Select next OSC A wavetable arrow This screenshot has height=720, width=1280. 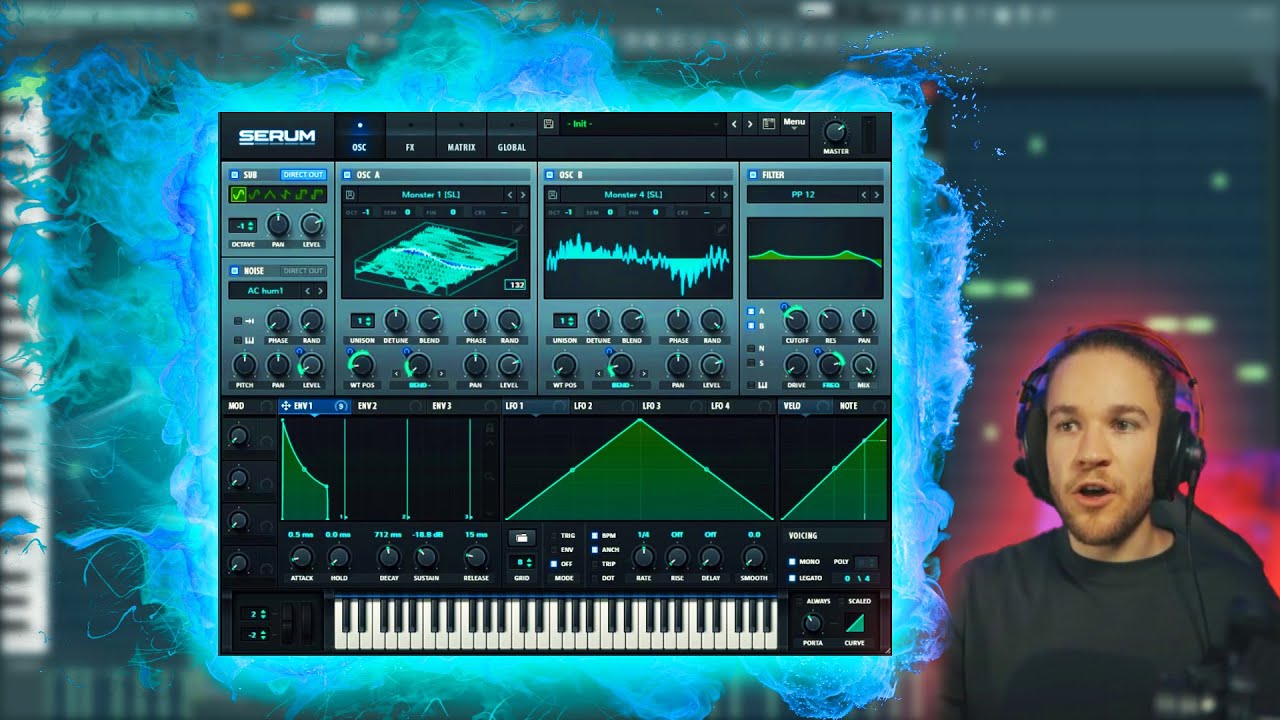point(523,195)
